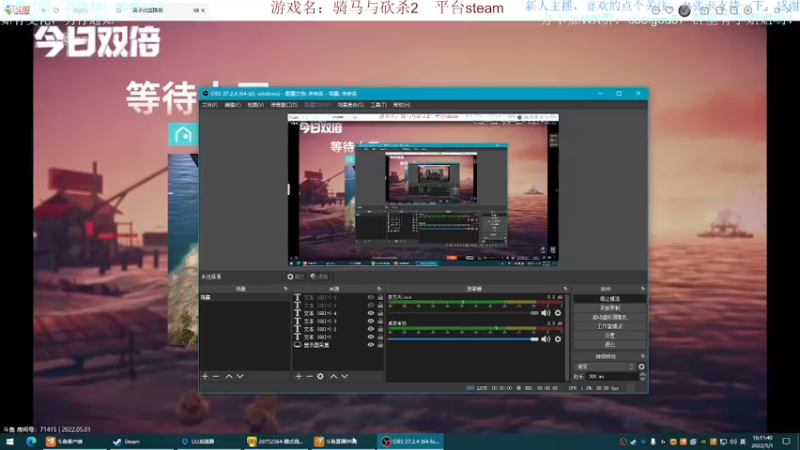The width and height of the screenshot is (800, 450).
Task: Open Filters button above sources panel
Action: pyautogui.click(x=319, y=277)
